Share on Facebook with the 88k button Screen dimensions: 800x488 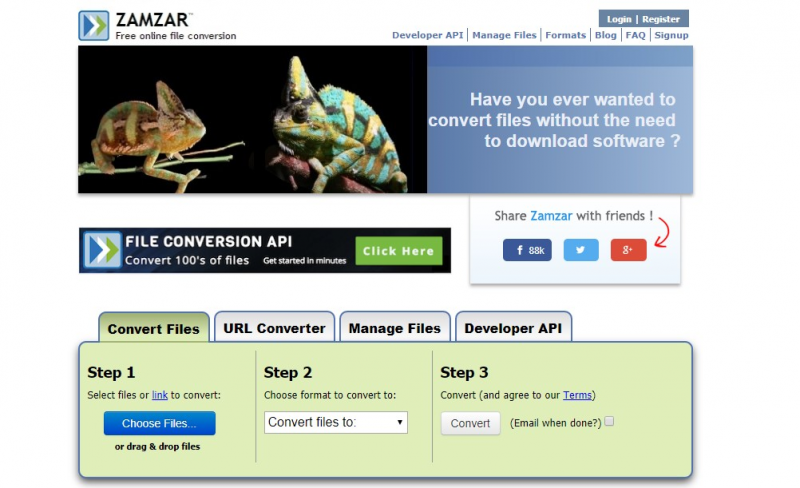[x=527, y=250]
